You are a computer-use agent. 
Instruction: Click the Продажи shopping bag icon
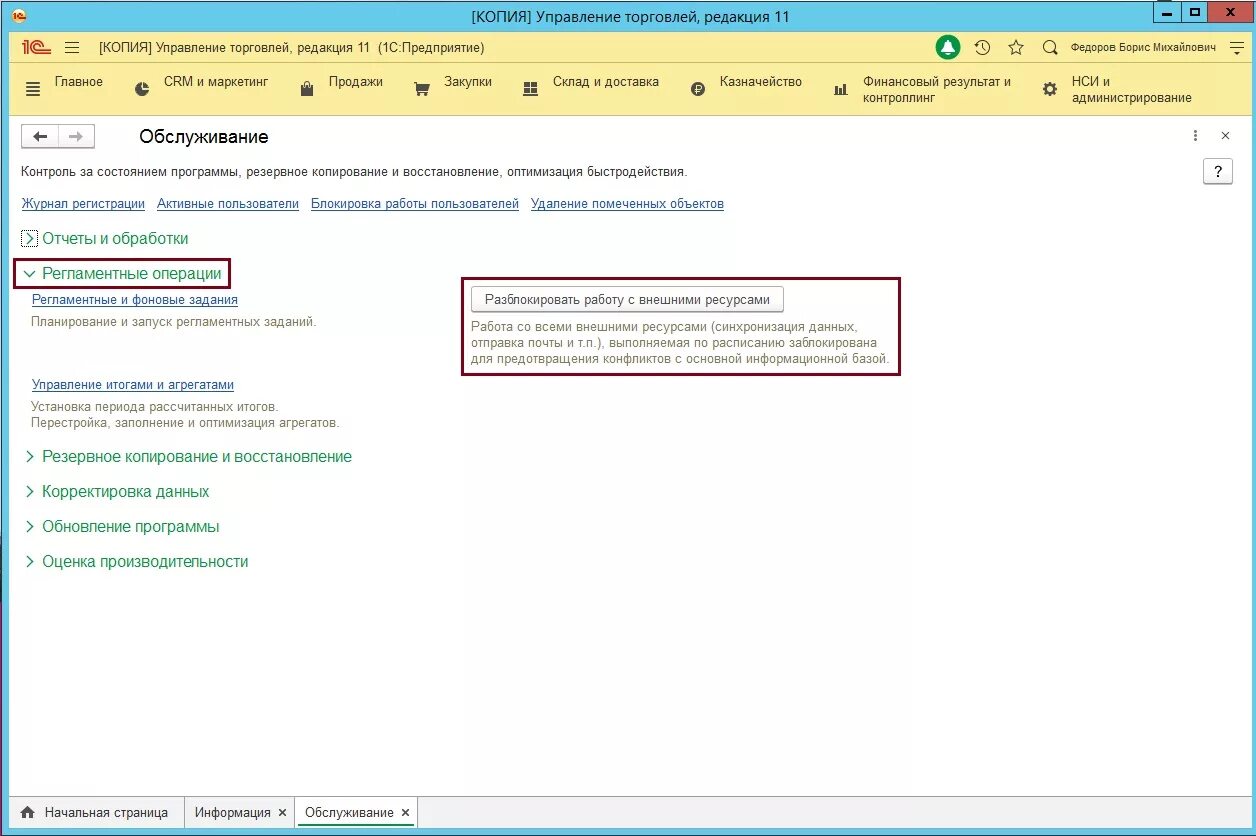click(x=307, y=89)
